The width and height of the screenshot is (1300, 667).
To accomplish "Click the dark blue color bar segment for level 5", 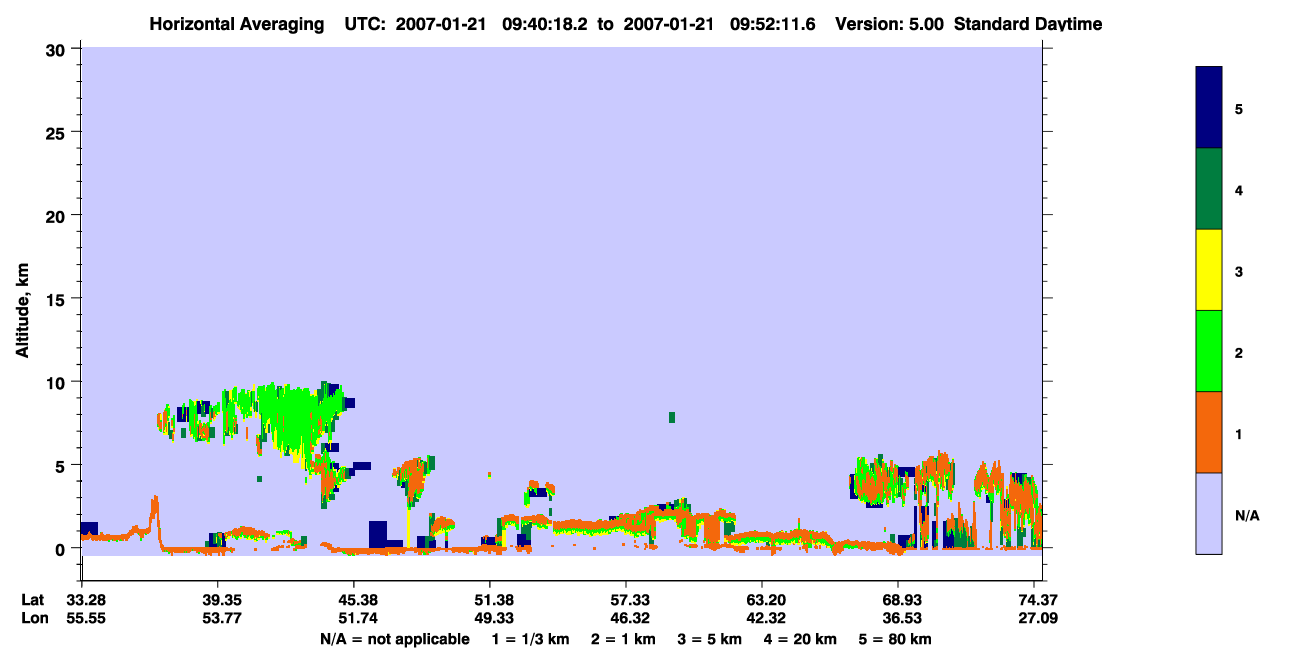I will (x=1209, y=107).
